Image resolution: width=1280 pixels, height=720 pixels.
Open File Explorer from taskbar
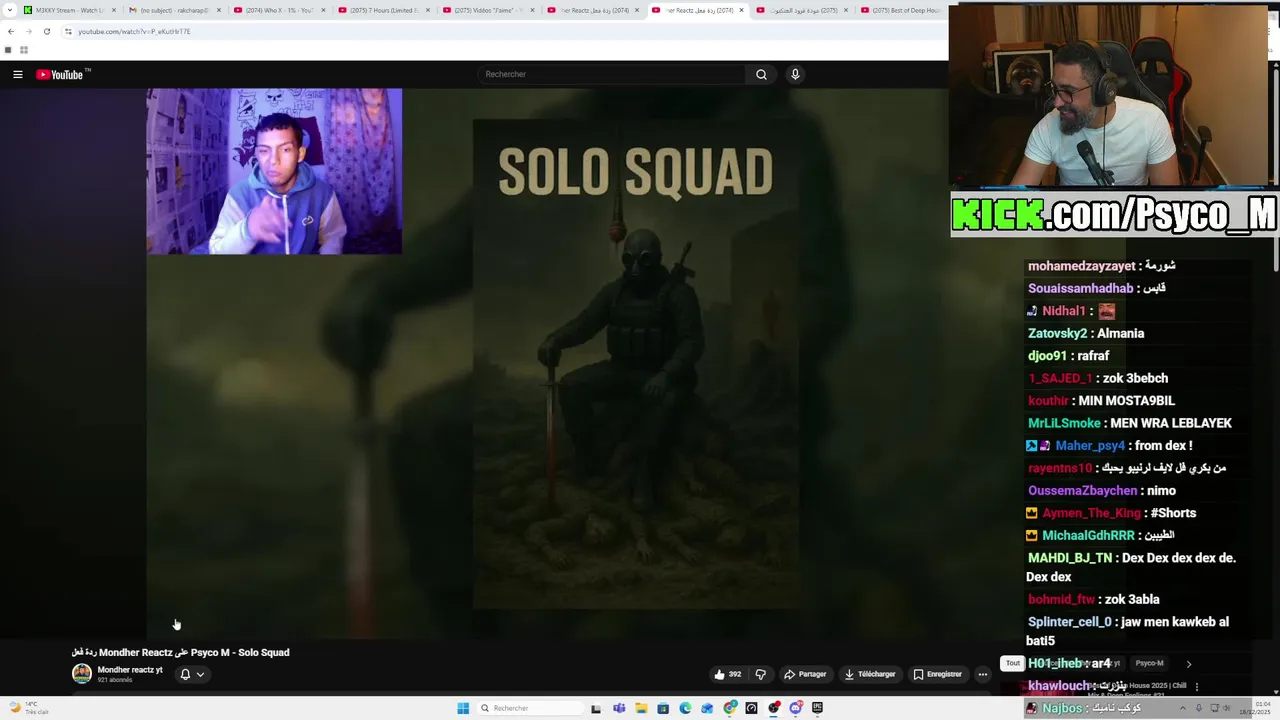pyautogui.click(x=641, y=708)
